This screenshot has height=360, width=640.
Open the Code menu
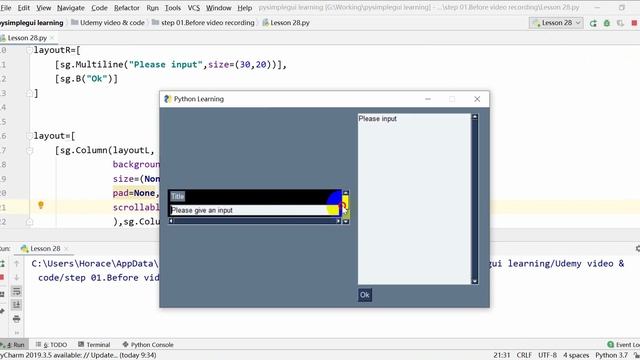point(99,8)
